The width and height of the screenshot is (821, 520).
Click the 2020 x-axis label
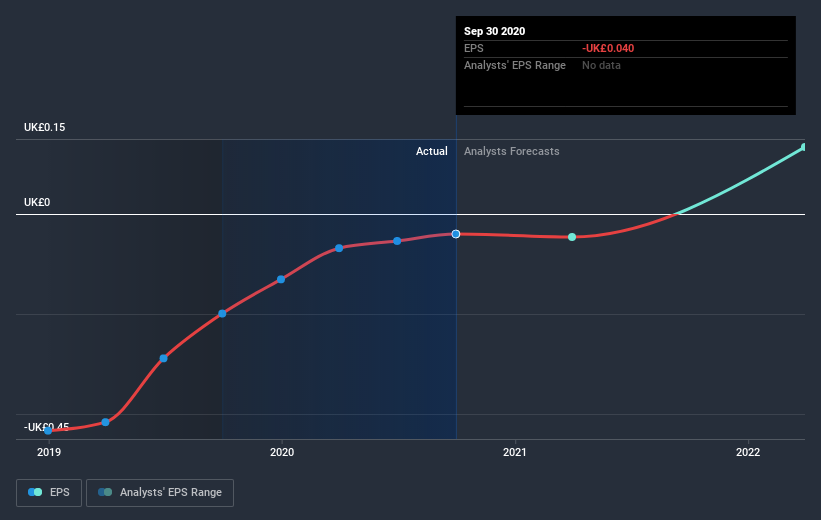(282, 452)
